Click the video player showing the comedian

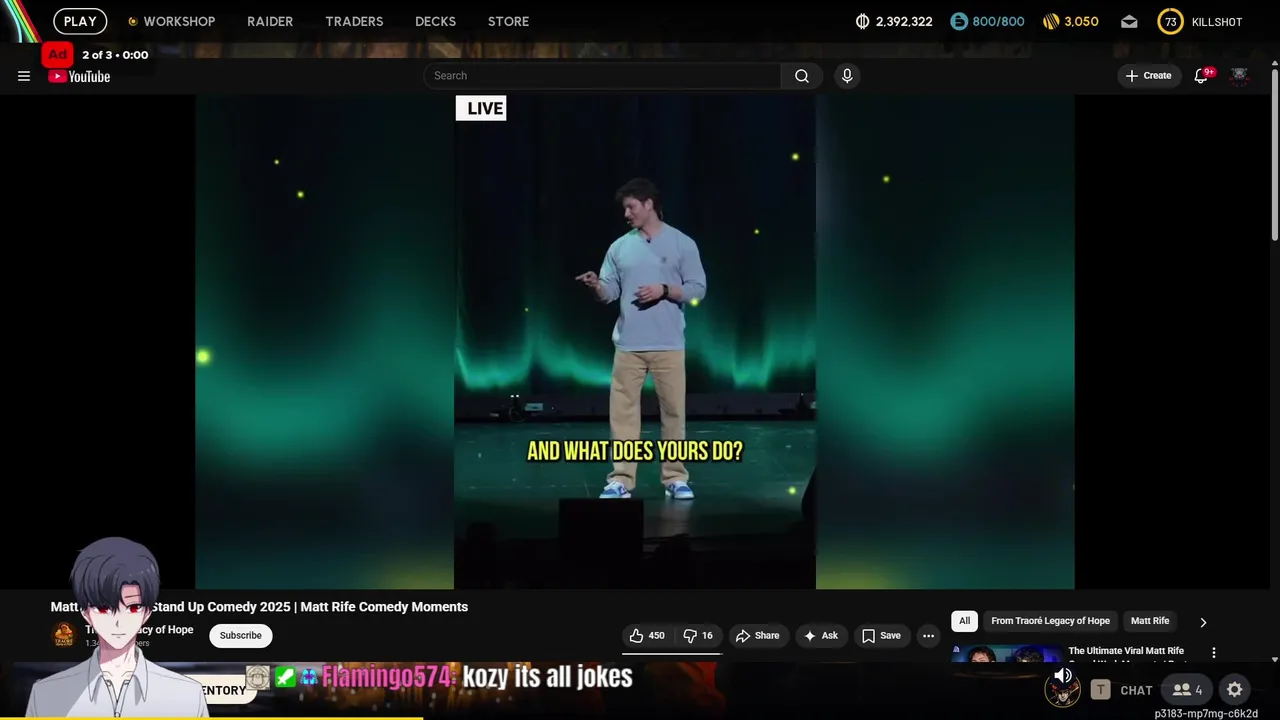coord(635,342)
